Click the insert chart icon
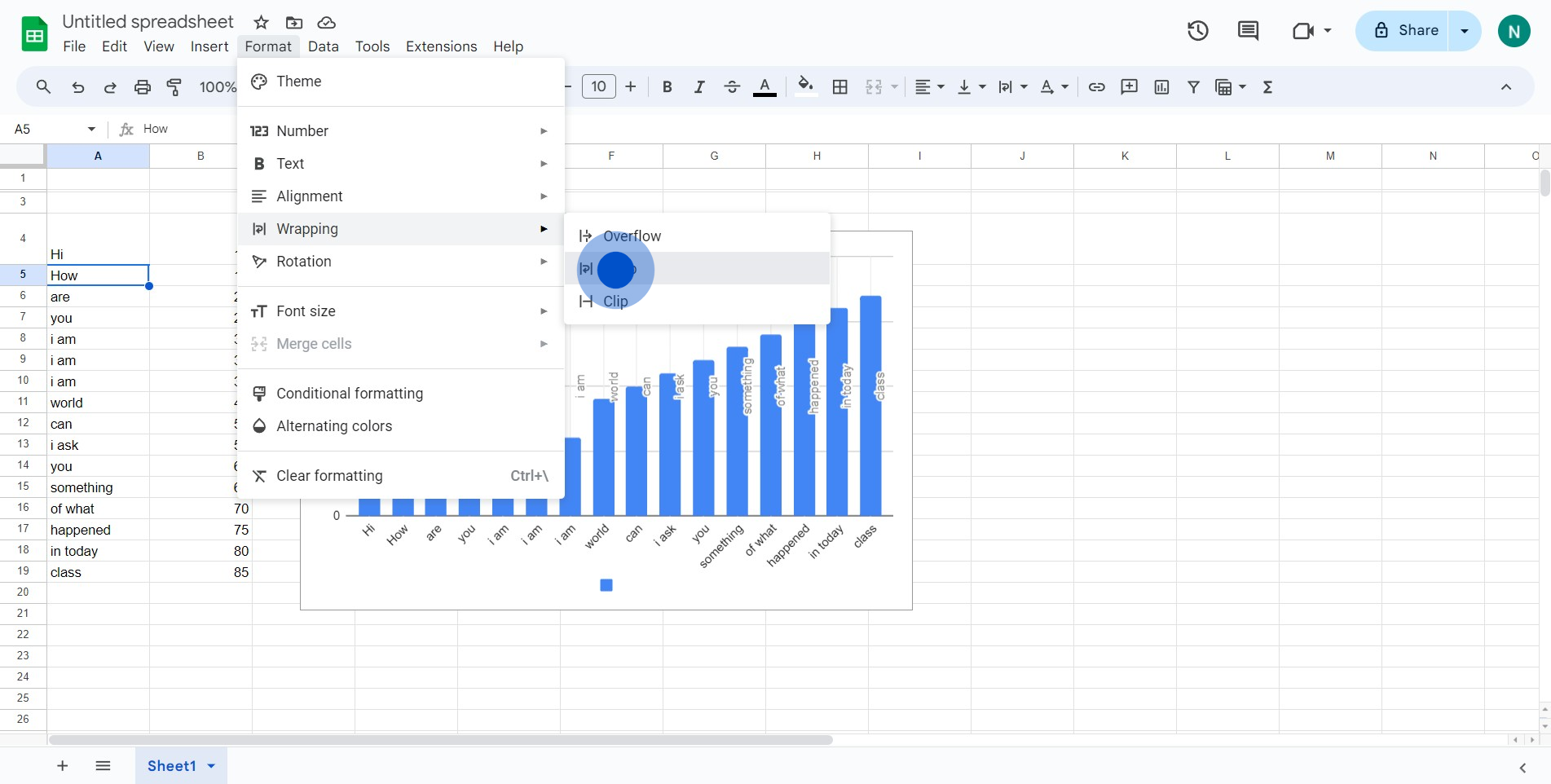This screenshot has width=1551, height=784. [1161, 87]
